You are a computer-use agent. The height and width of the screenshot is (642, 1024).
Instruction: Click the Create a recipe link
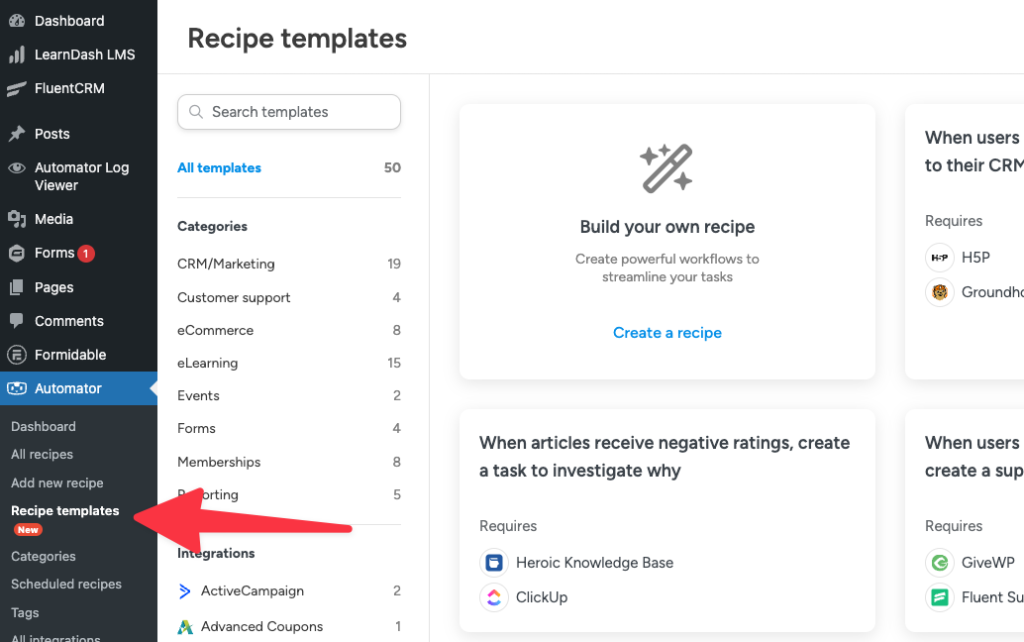(667, 333)
